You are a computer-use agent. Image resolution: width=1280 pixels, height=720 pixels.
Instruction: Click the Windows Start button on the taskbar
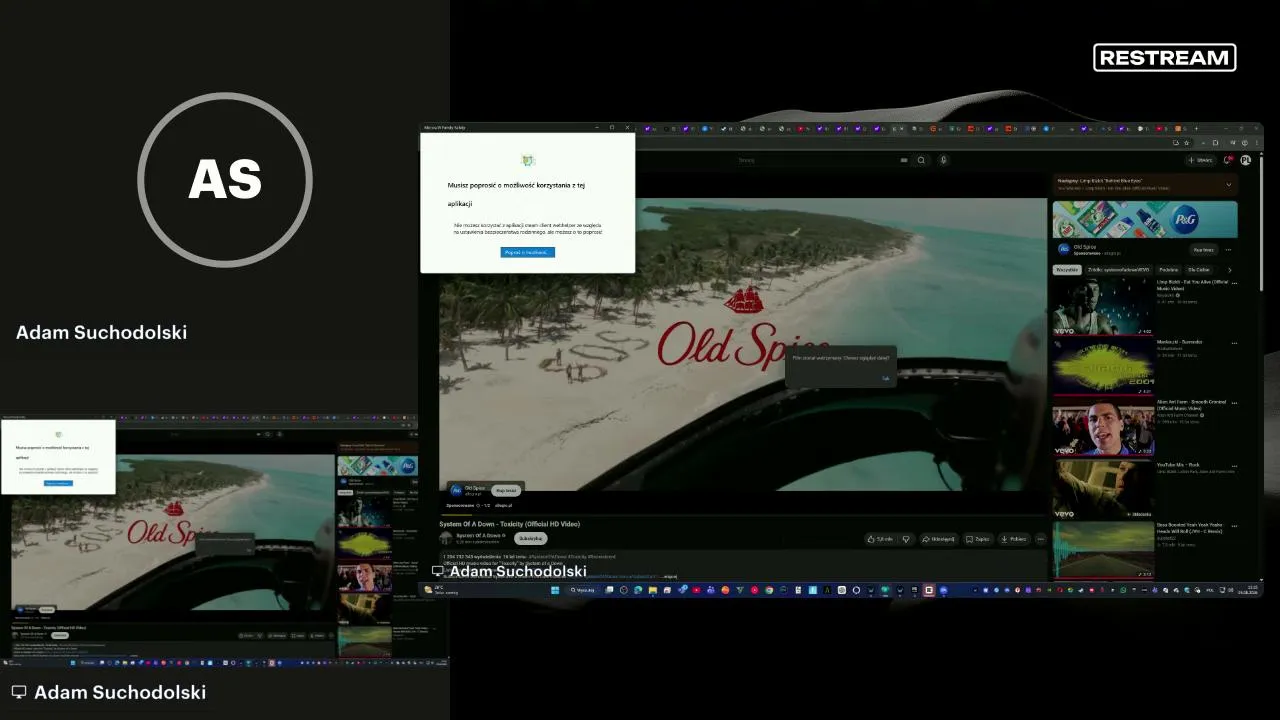coord(555,590)
